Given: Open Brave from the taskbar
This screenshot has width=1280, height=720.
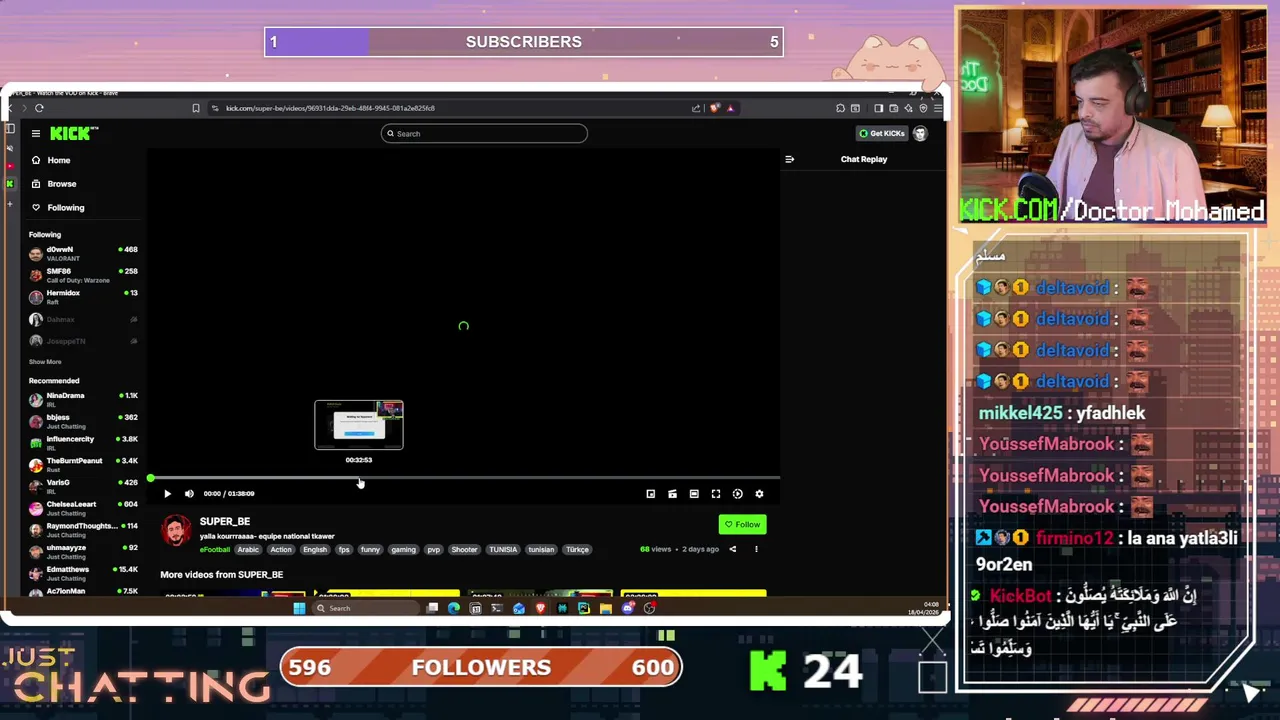Looking at the screenshot, I should click(x=540, y=608).
